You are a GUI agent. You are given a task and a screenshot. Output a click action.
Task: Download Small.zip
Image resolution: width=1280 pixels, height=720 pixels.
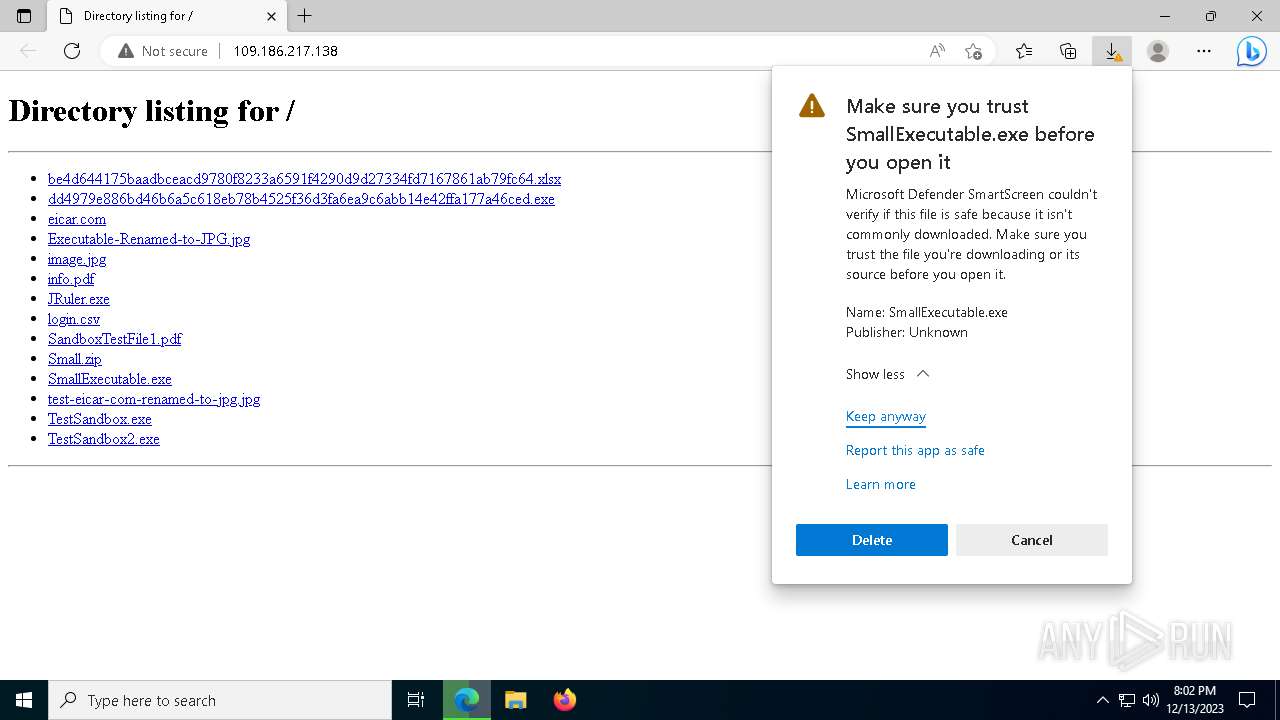pyautogui.click(x=75, y=359)
